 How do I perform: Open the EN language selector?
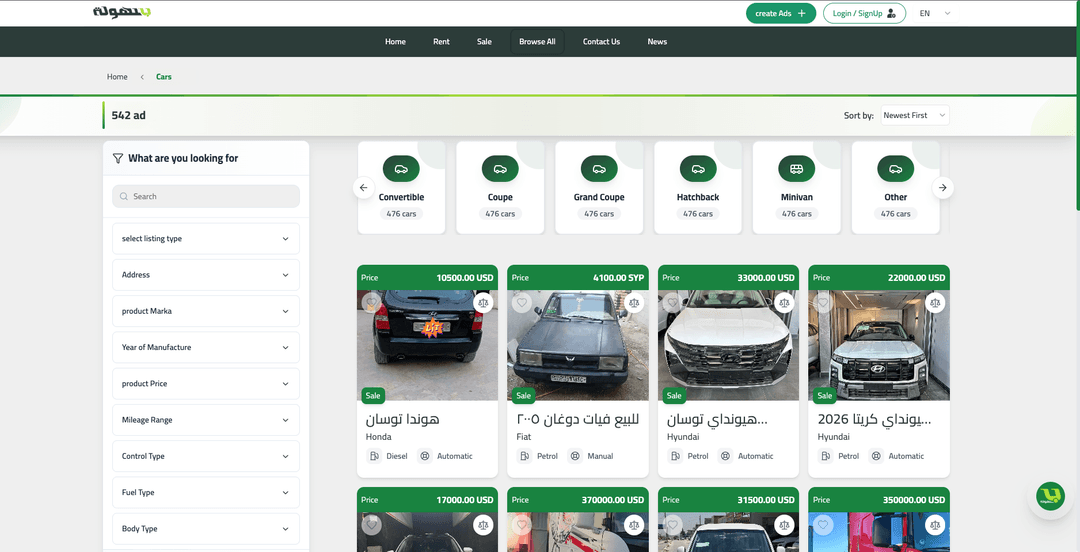[935, 13]
